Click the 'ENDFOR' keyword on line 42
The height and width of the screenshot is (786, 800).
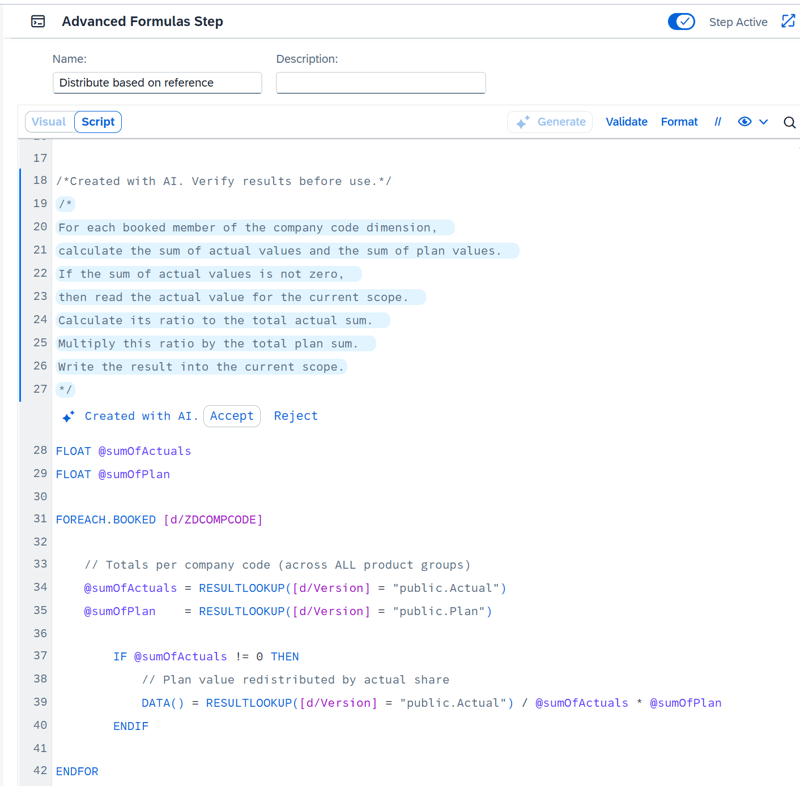pyautogui.click(x=77, y=771)
